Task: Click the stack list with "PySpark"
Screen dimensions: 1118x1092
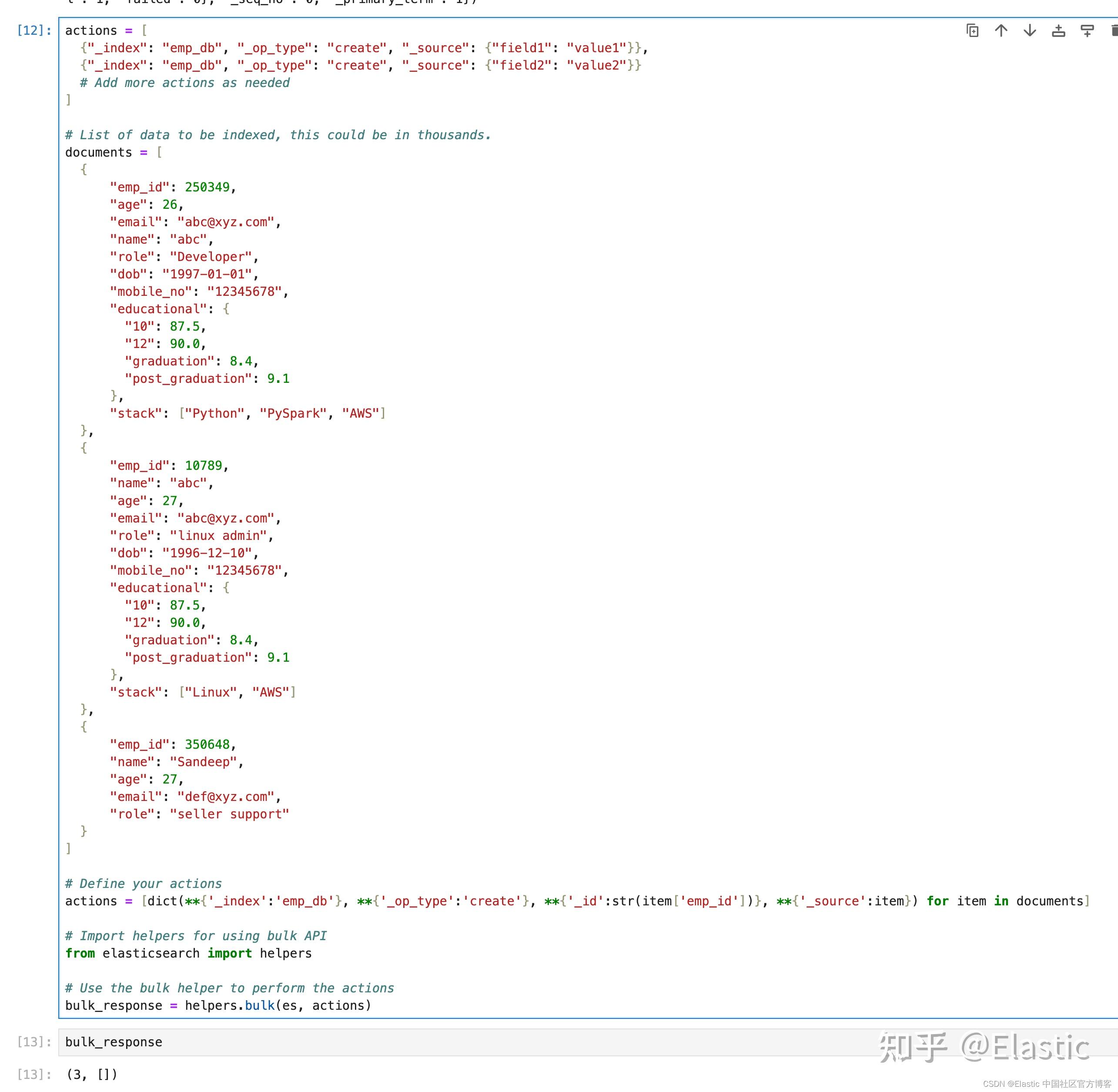Action: 248,413
